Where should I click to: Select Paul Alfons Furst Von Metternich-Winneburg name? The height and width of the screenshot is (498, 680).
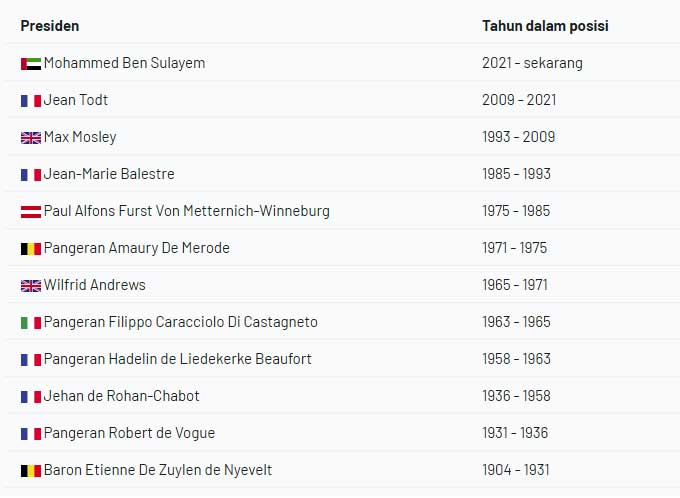pyautogui.click(x=187, y=211)
